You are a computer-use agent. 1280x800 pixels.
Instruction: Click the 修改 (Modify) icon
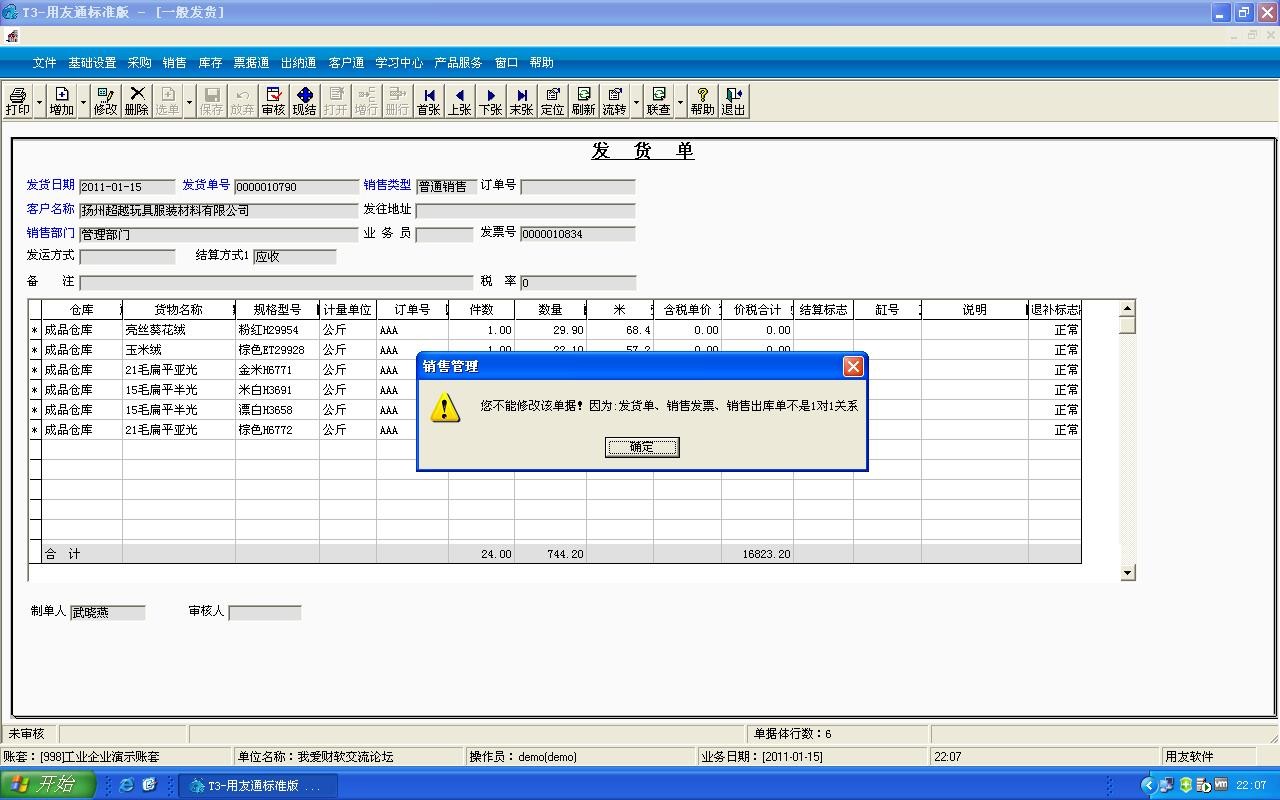[105, 100]
